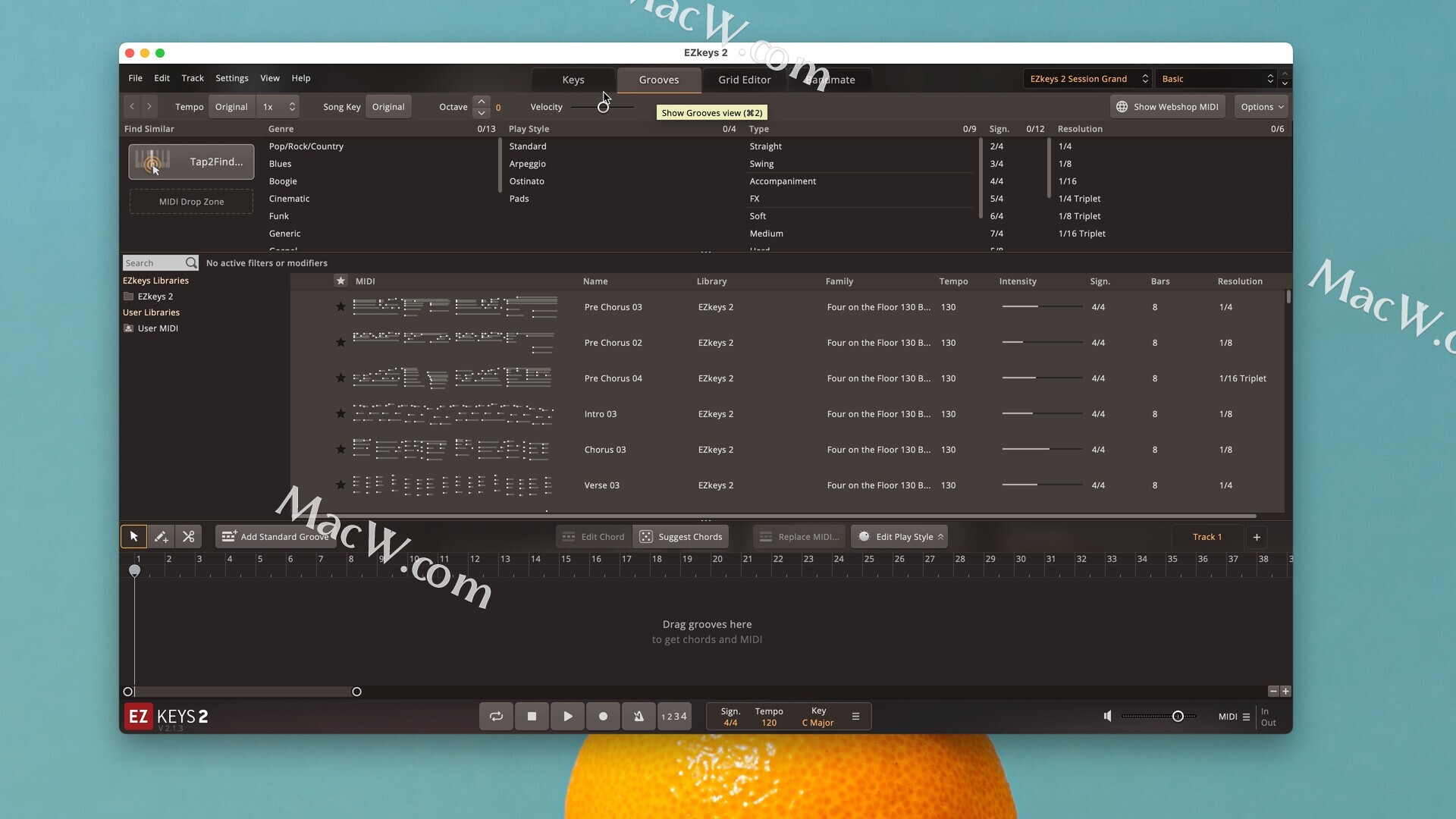Viewport: 1456px width, 819px height.
Task: Click the Song Key Original button
Action: click(388, 107)
